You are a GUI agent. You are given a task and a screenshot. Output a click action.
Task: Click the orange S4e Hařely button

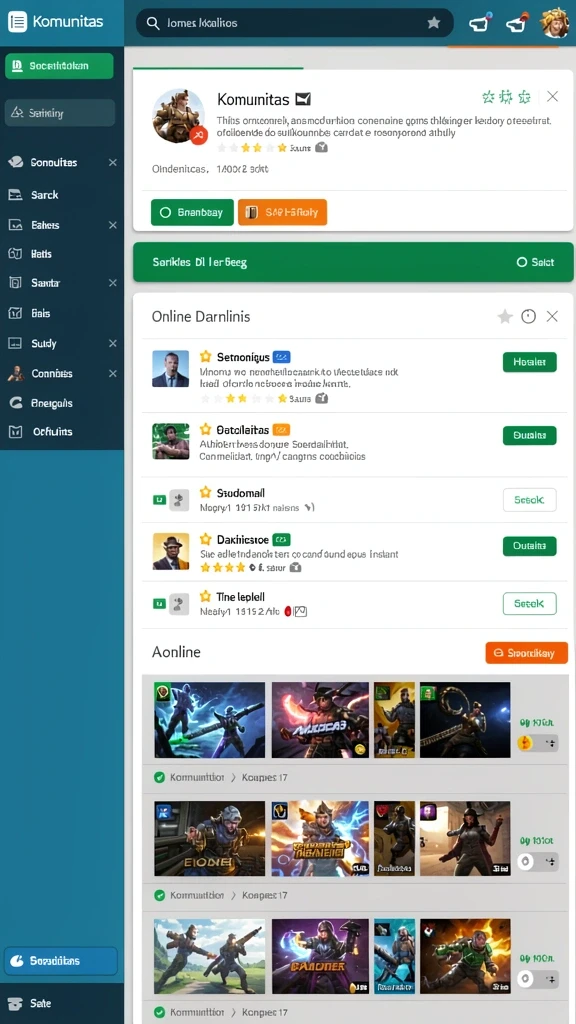(282, 212)
